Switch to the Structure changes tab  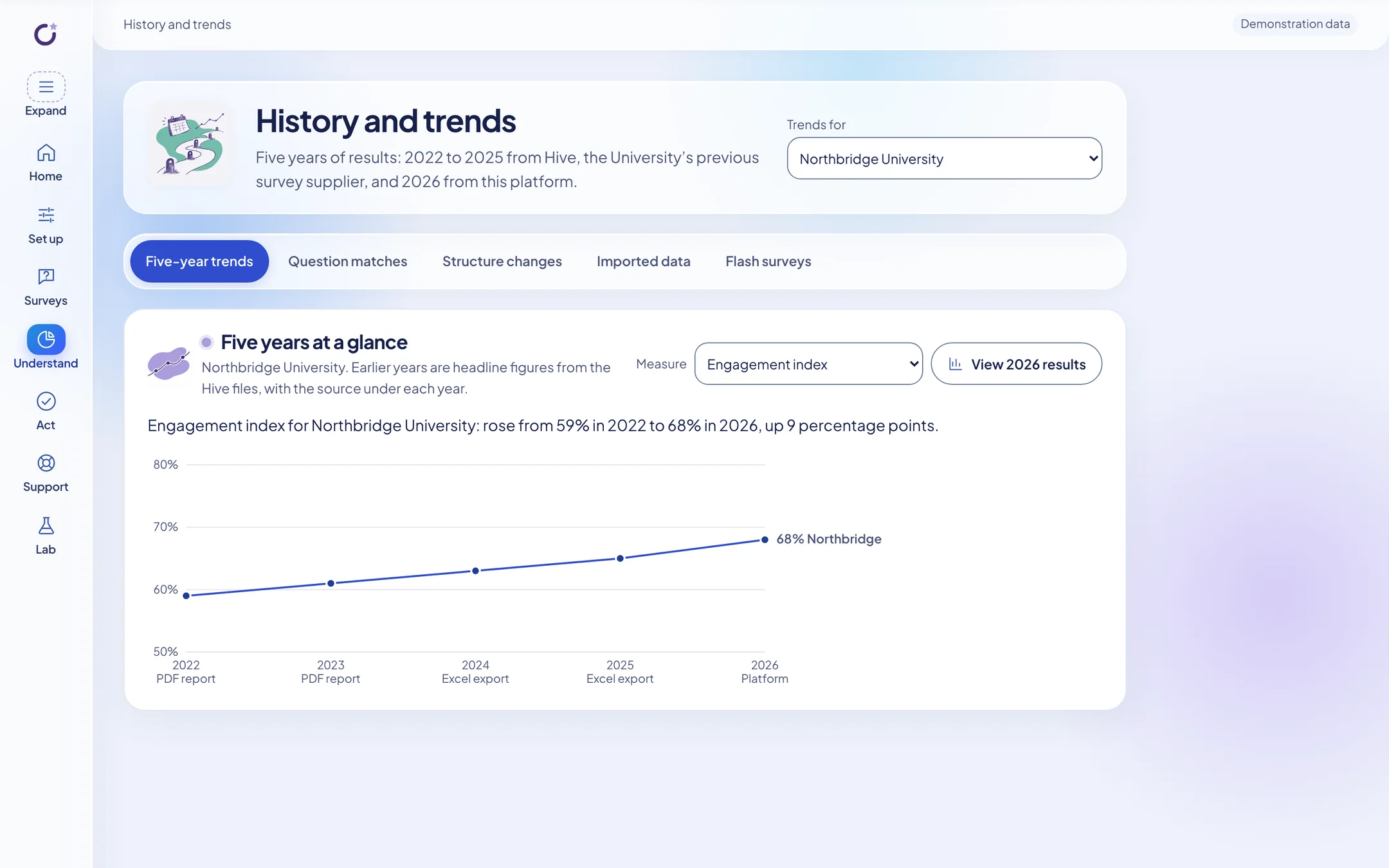[502, 262]
